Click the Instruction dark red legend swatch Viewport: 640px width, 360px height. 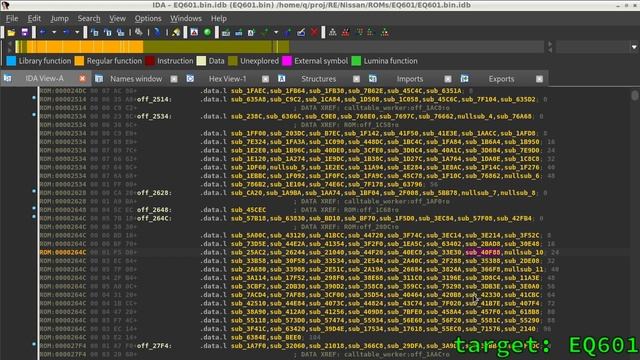150,61
